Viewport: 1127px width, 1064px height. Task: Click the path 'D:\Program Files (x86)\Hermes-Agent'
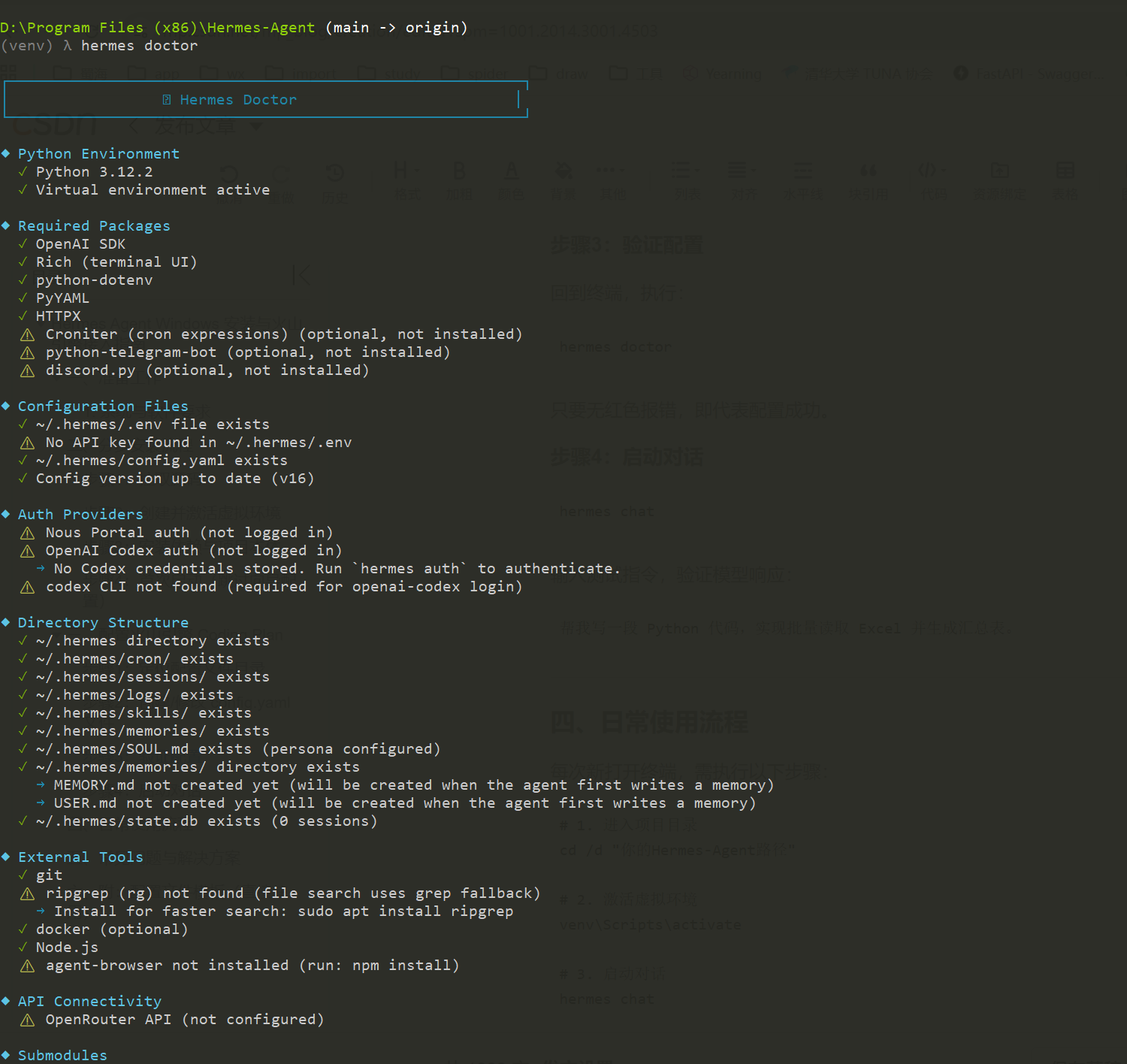[158, 28]
